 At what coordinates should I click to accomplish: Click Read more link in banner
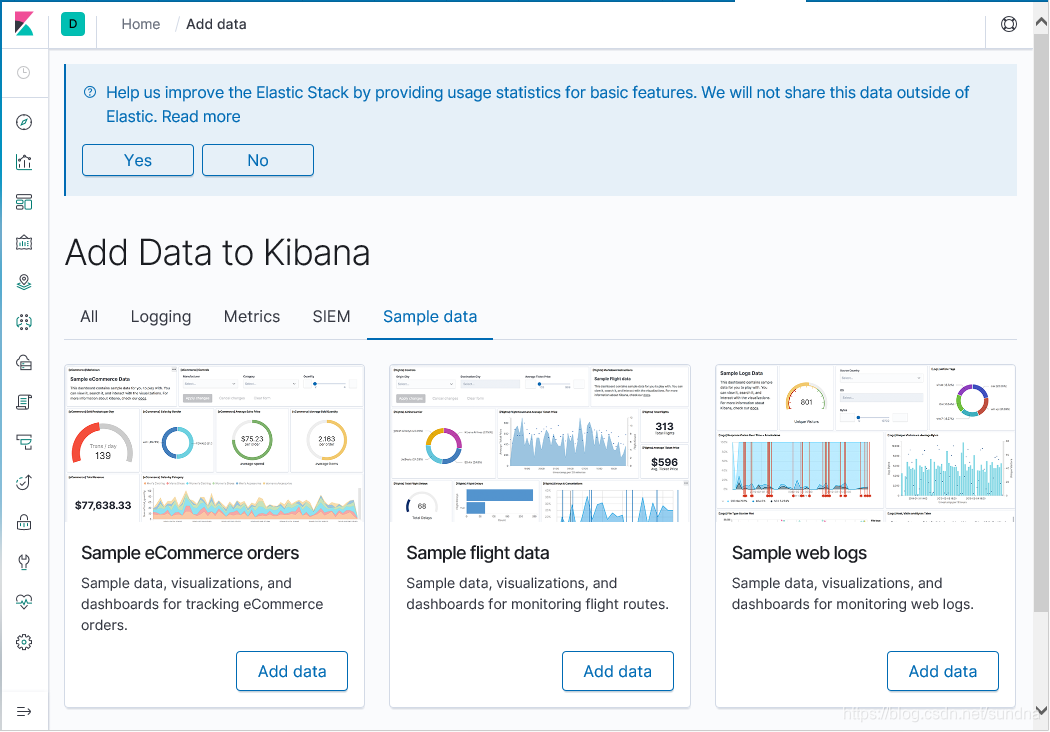click(x=201, y=117)
